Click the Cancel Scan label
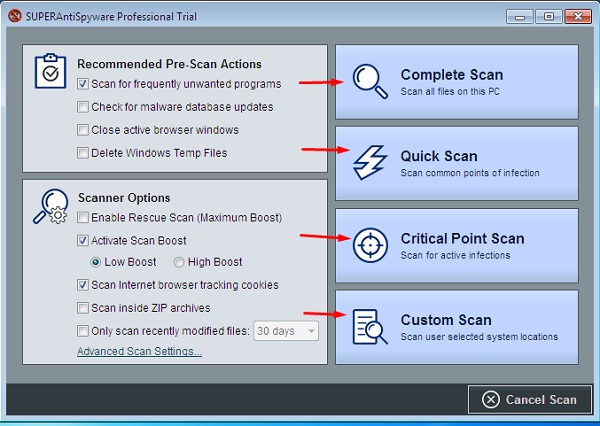Image resolution: width=600 pixels, height=426 pixels. 541,400
